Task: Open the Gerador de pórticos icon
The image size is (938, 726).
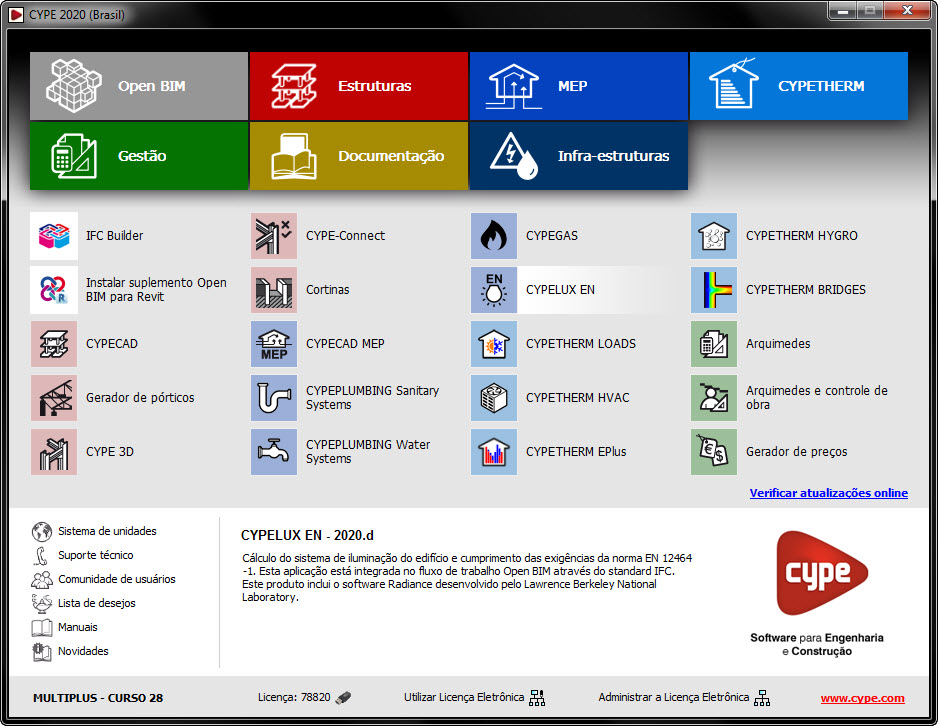Action: 54,398
